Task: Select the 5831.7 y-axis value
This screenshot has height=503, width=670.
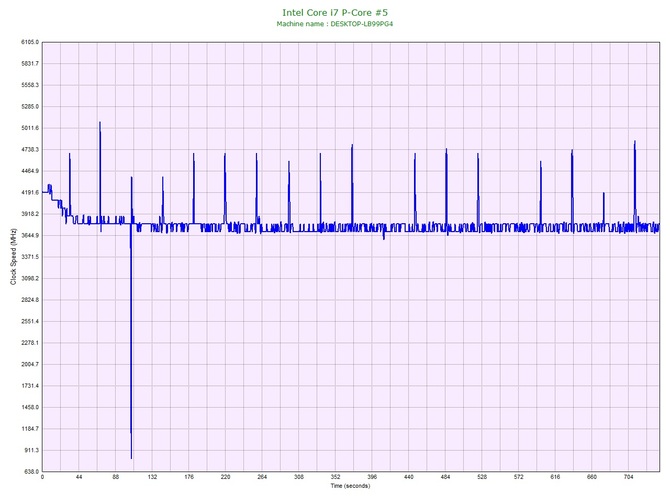Action: [30, 64]
